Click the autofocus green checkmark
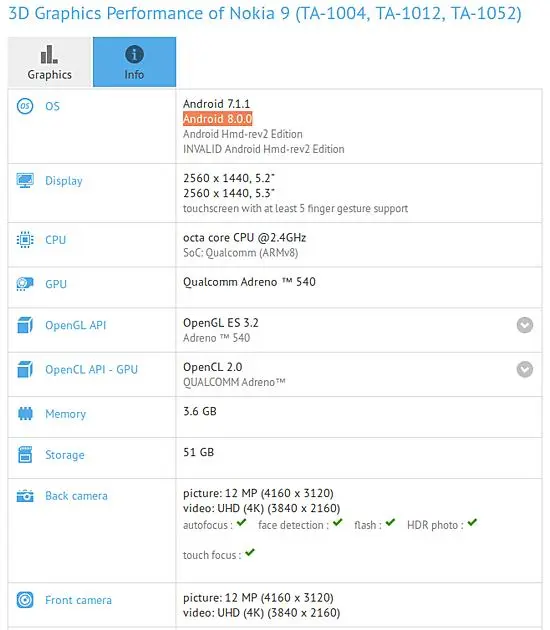 click(x=241, y=523)
